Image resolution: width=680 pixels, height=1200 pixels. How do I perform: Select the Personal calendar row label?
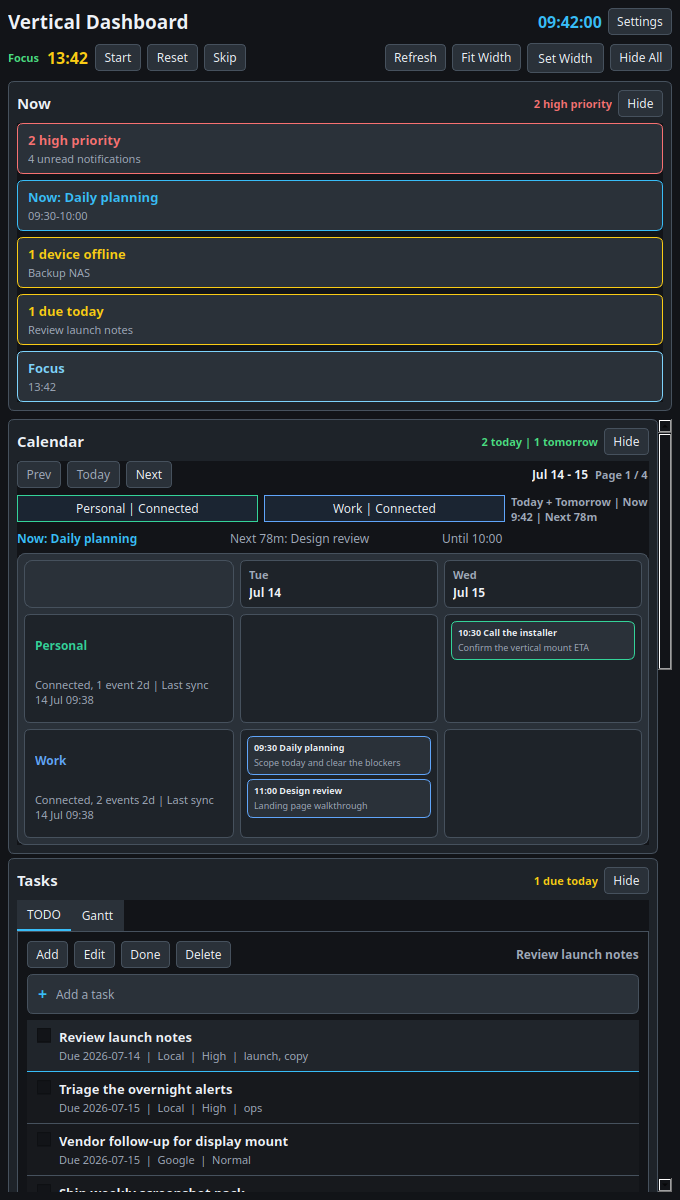pyautogui.click(x=129, y=668)
